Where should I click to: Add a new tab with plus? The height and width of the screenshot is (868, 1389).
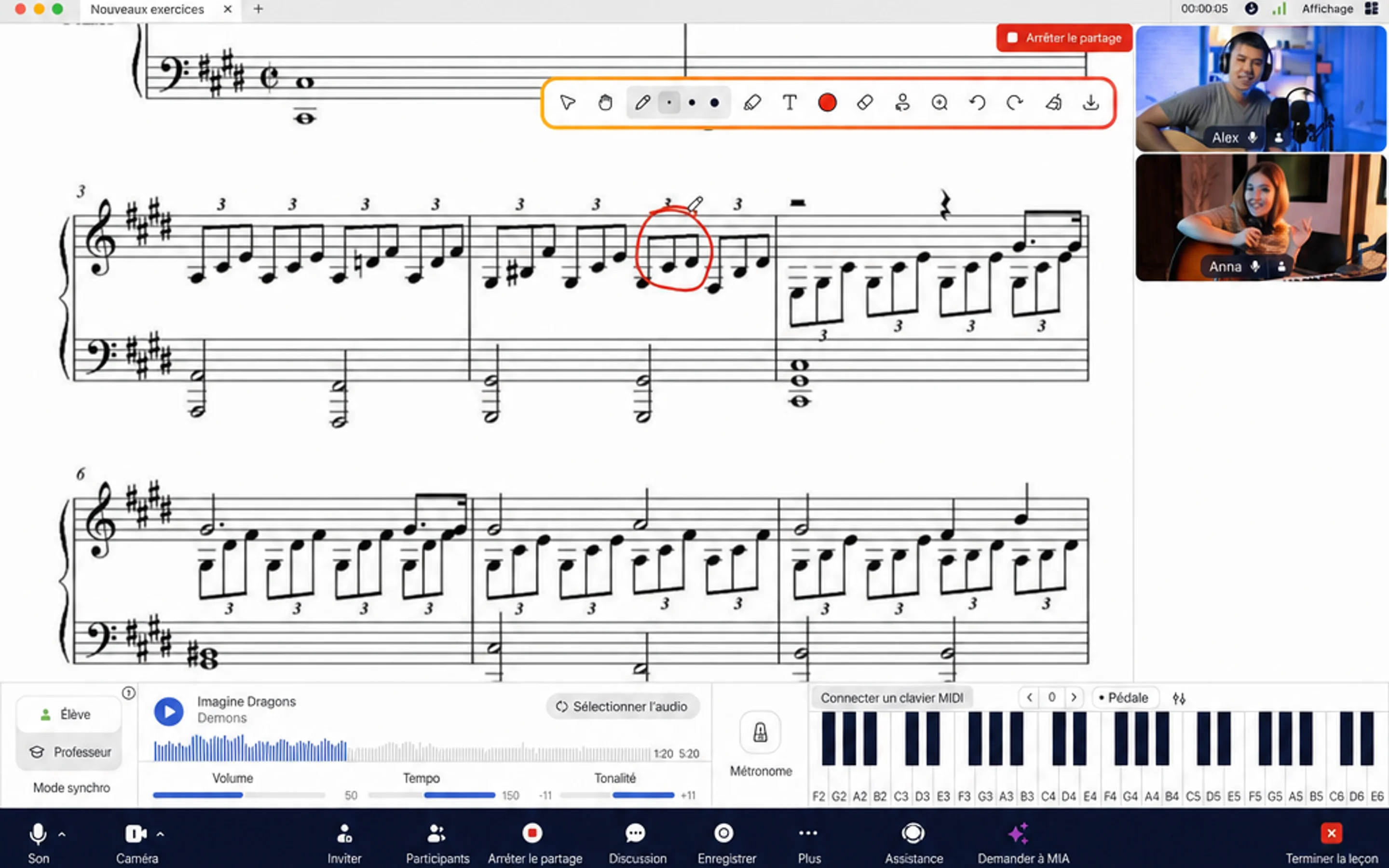click(x=259, y=9)
